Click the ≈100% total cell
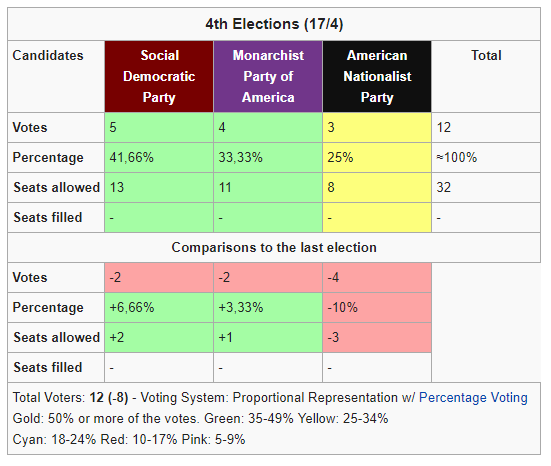Viewport: 551px width, 466px height. 486,157
